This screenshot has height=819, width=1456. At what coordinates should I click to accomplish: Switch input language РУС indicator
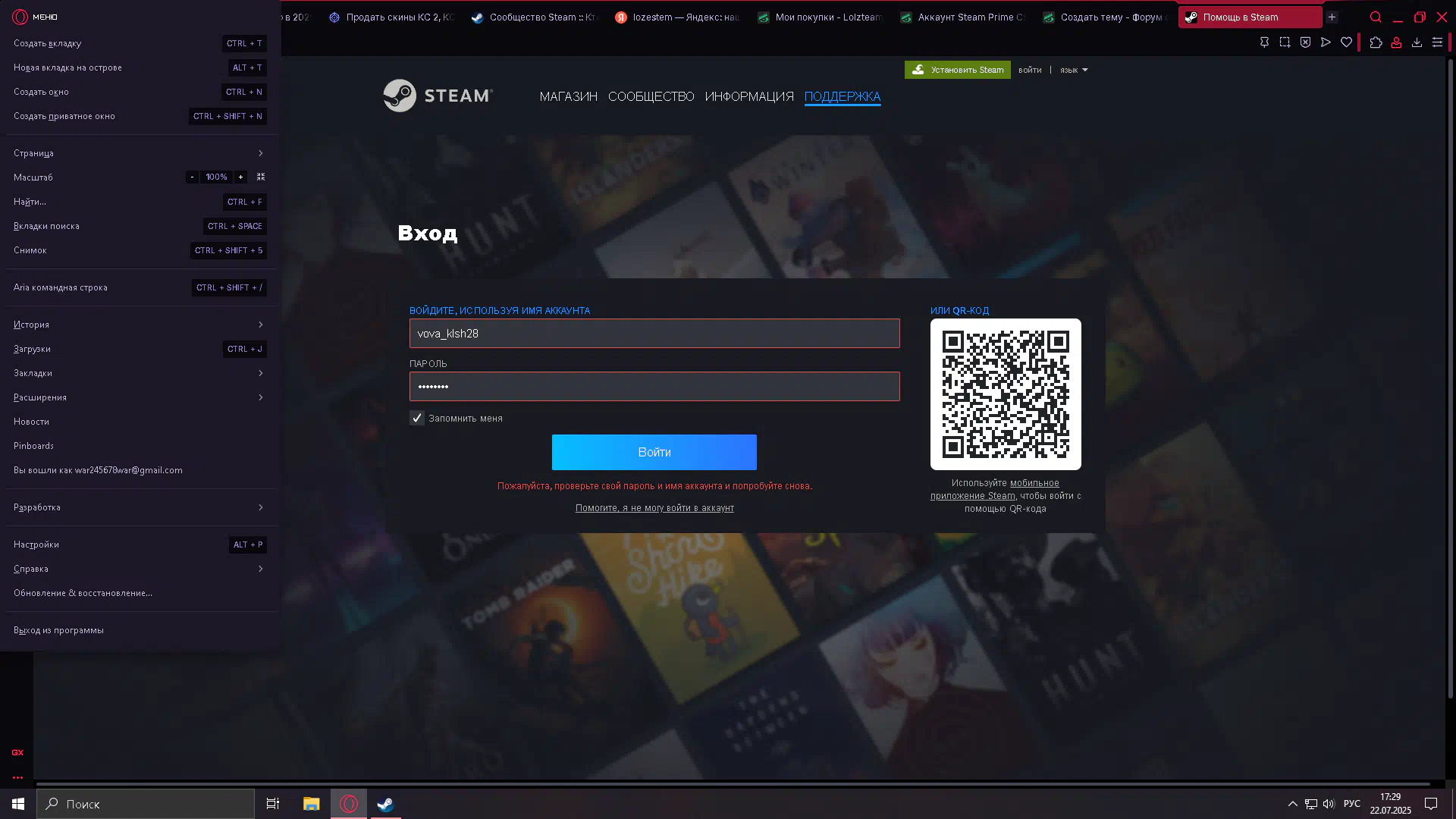(x=1351, y=804)
